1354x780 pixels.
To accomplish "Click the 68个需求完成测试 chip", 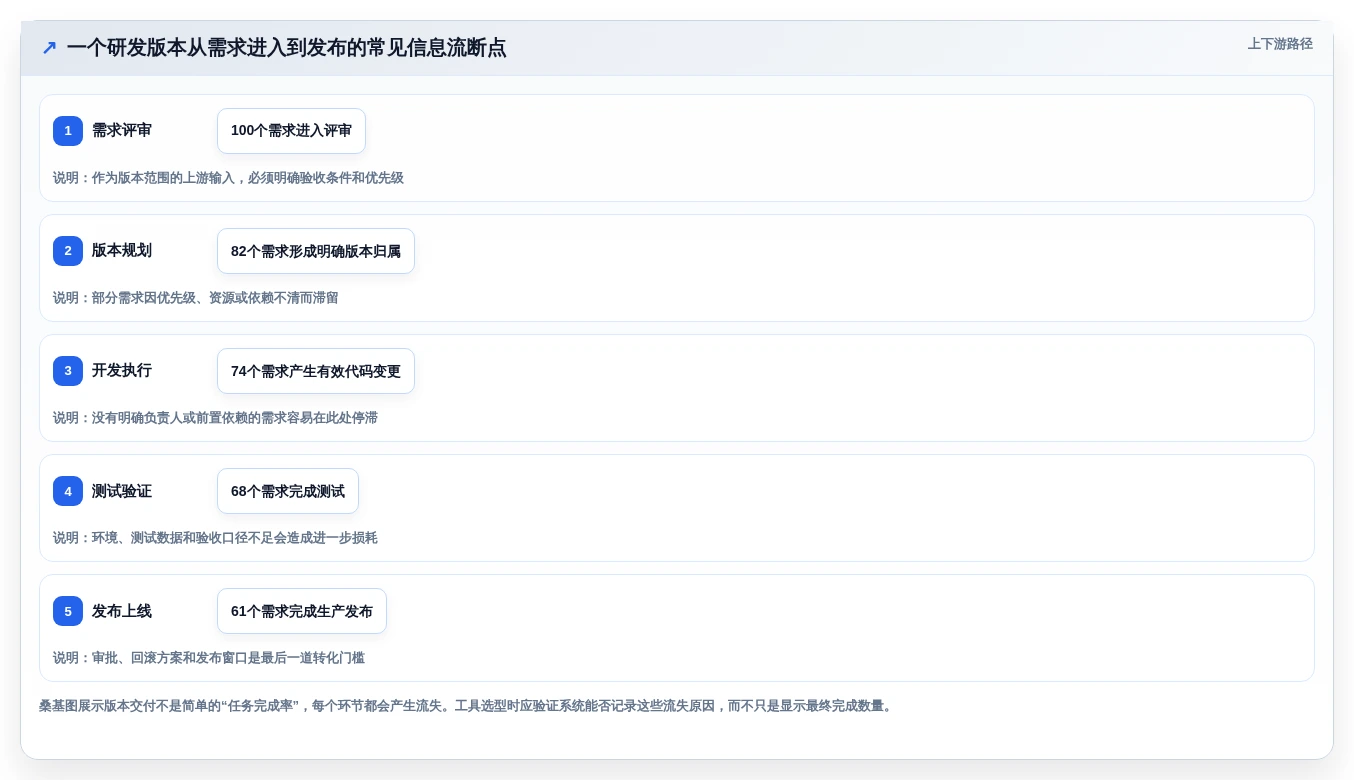I will (x=288, y=491).
